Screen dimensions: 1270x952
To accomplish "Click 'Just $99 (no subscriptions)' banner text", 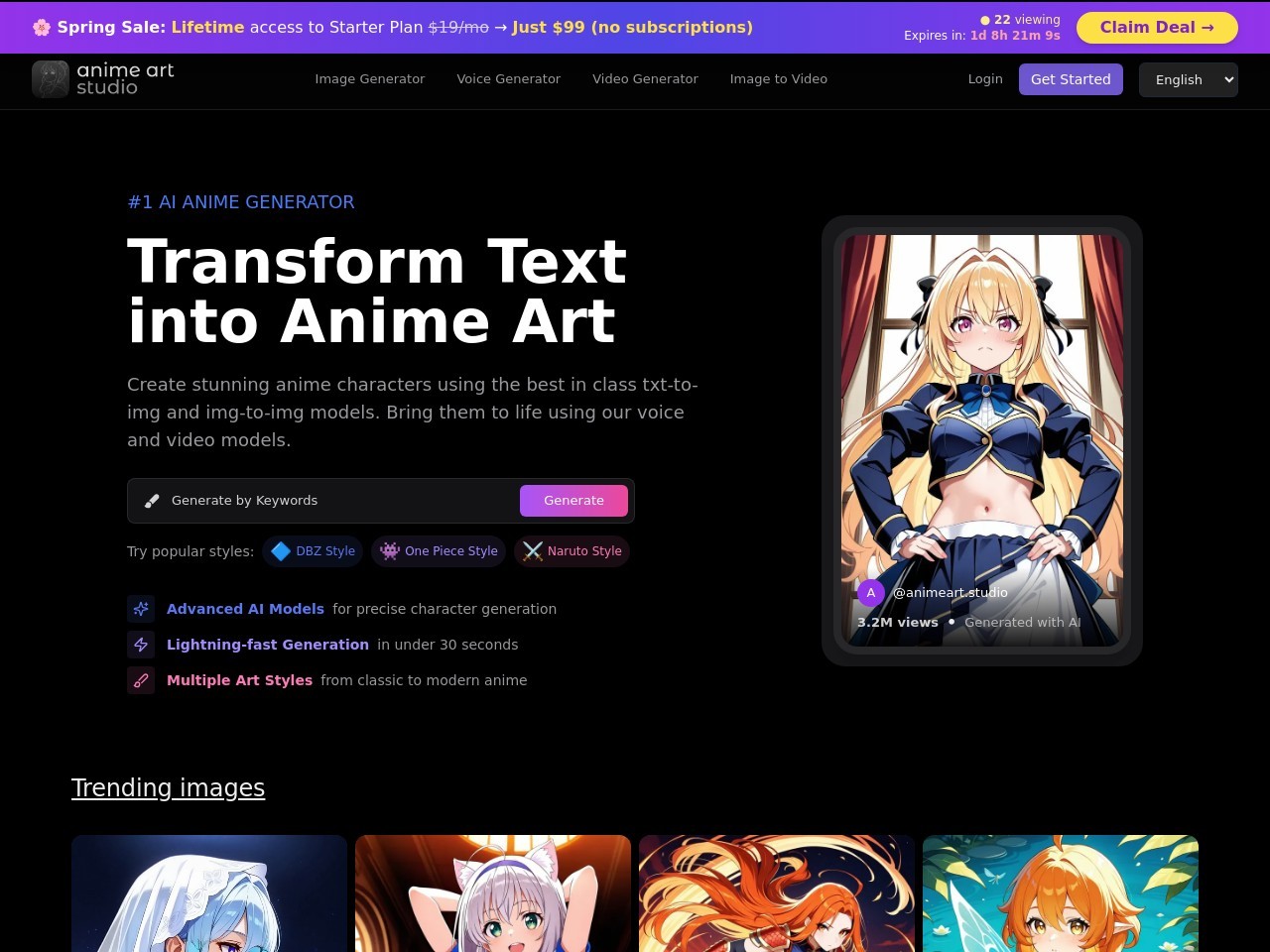I will click(632, 28).
